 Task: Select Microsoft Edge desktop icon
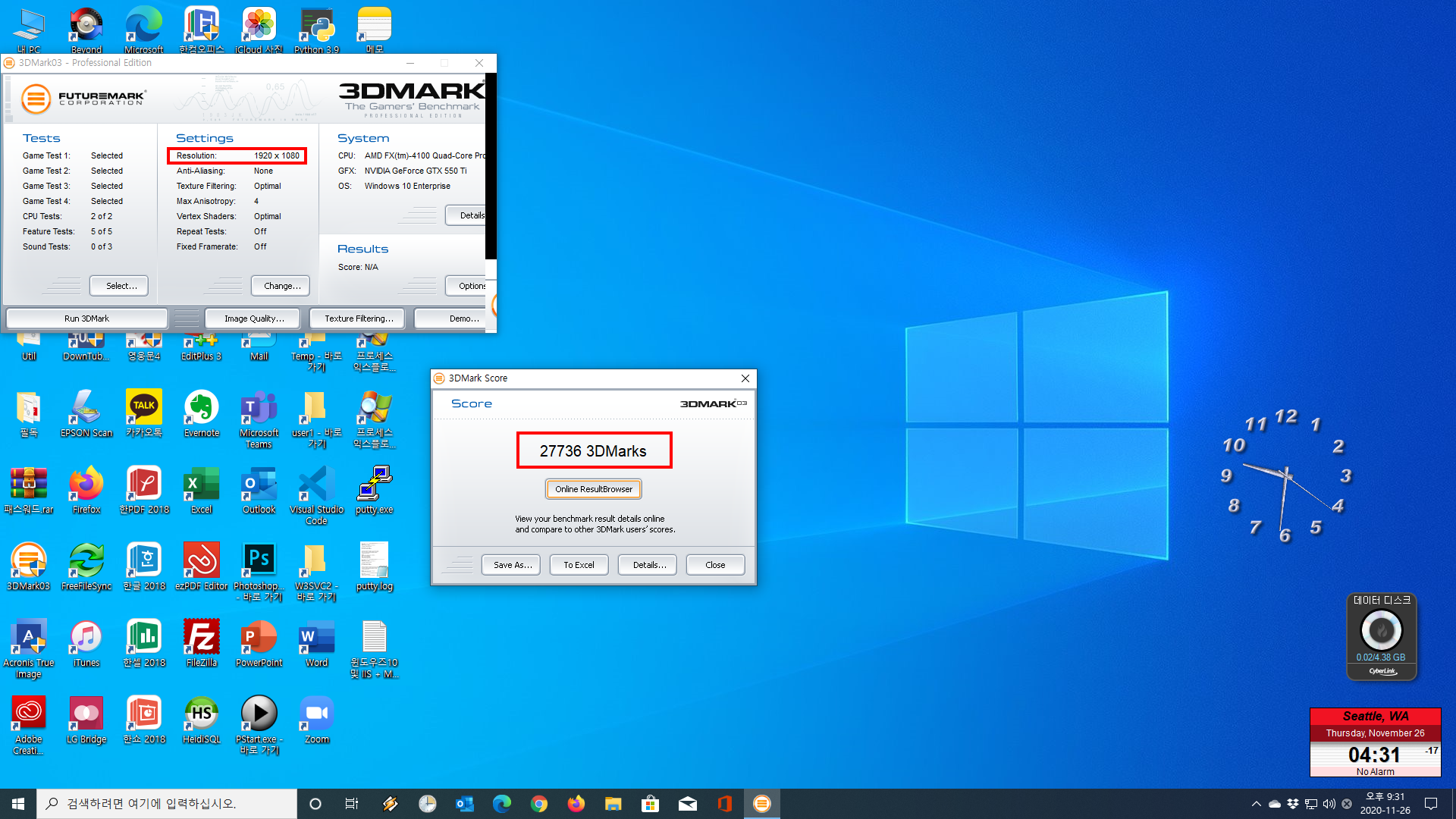[x=144, y=30]
